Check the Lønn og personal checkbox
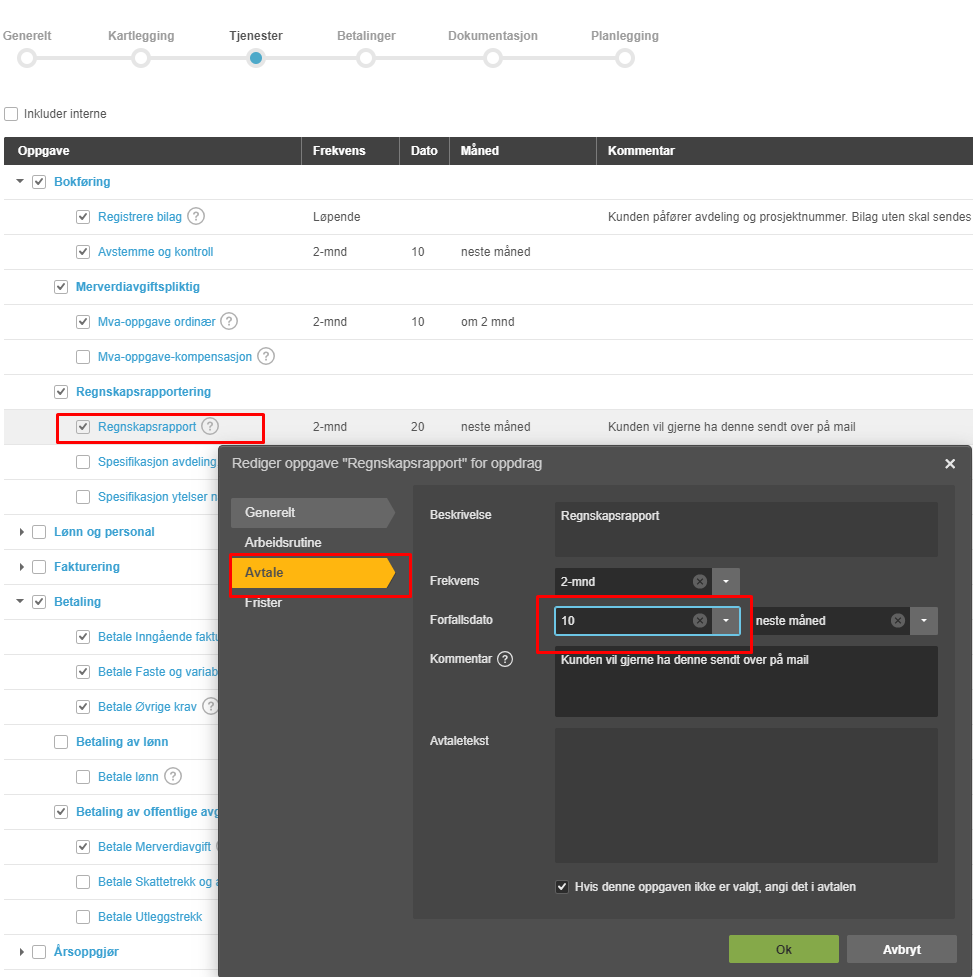This screenshot has width=973, height=977. click(x=39, y=531)
